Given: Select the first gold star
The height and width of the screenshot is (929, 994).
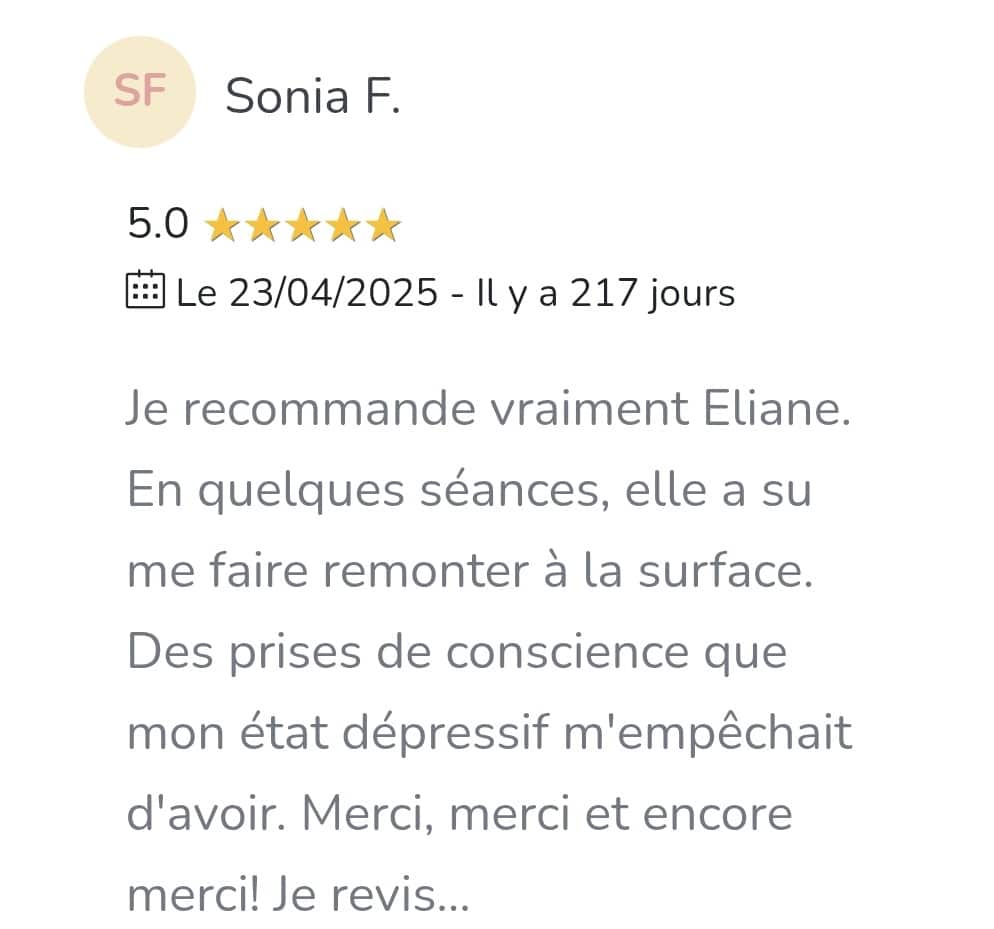Looking at the screenshot, I should tap(222, 227).
